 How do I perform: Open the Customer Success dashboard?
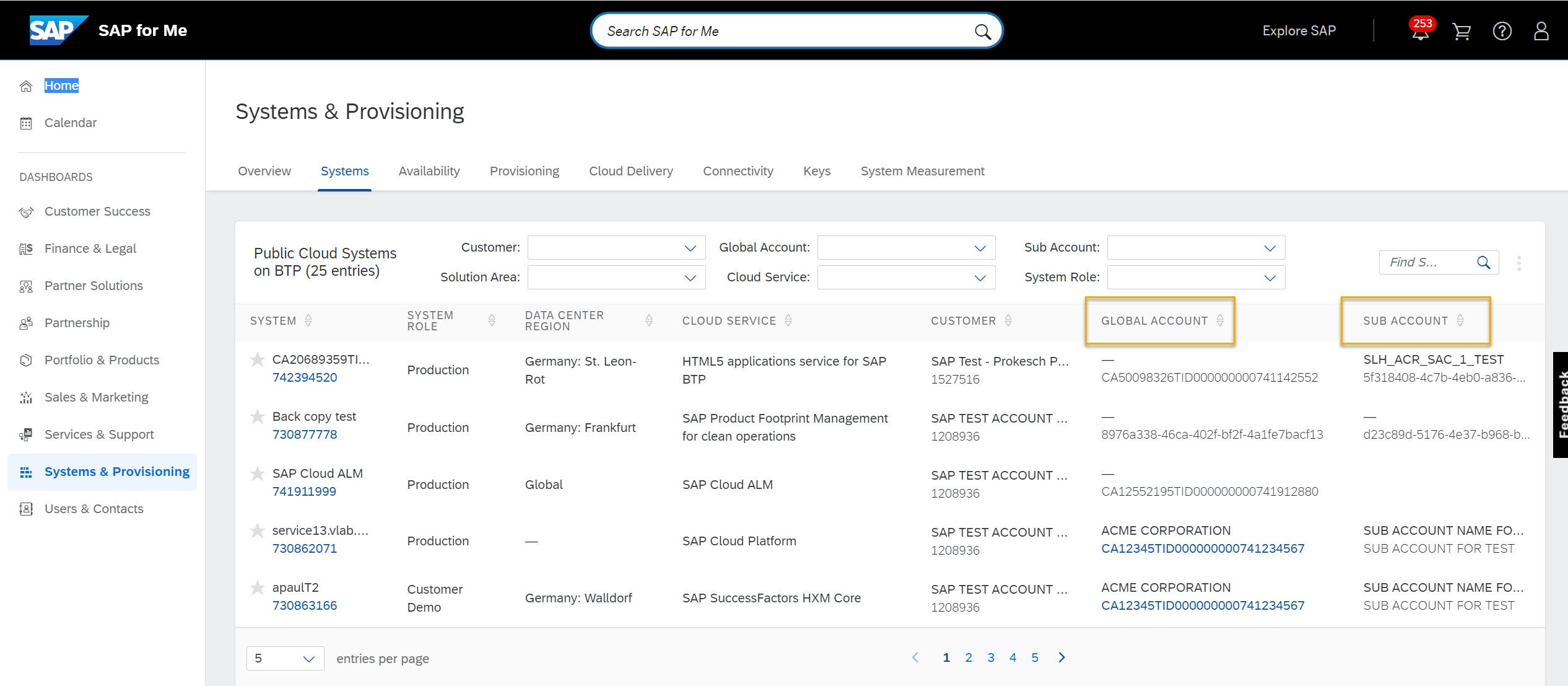tap(97, 211)
